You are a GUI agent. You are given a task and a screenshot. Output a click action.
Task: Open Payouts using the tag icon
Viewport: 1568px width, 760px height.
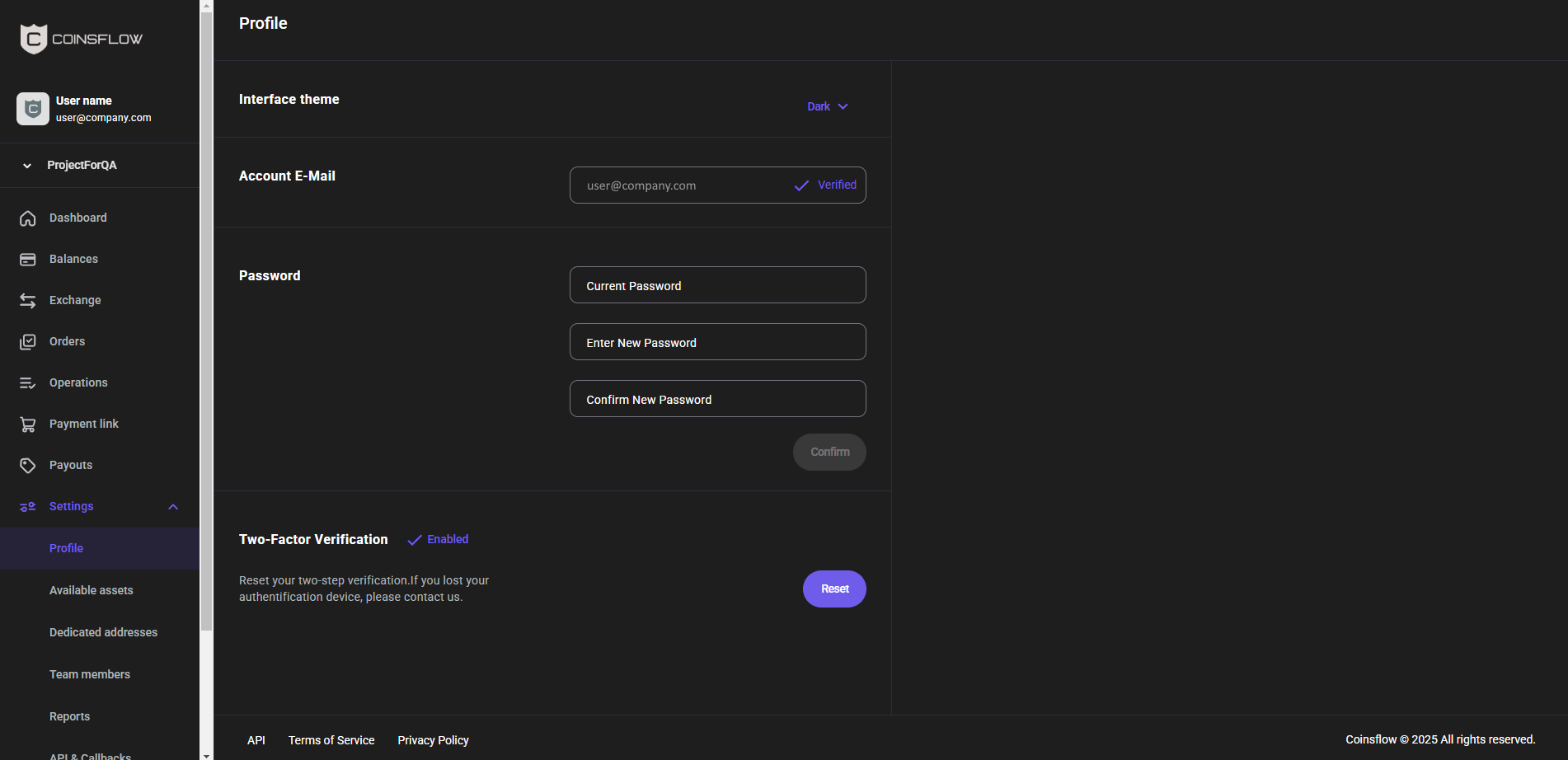pyautogui.click(x=28, y=465)
